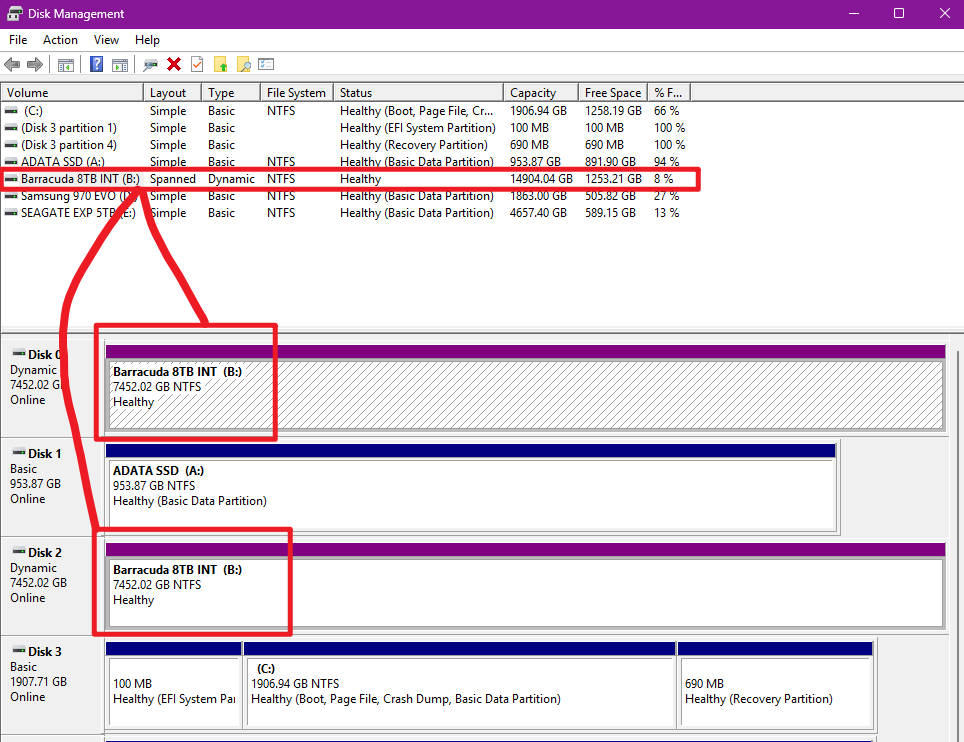
Task: Click the Disk 2 Dynamic 7452.02 GB label
Action: click(x=52, y=586)
